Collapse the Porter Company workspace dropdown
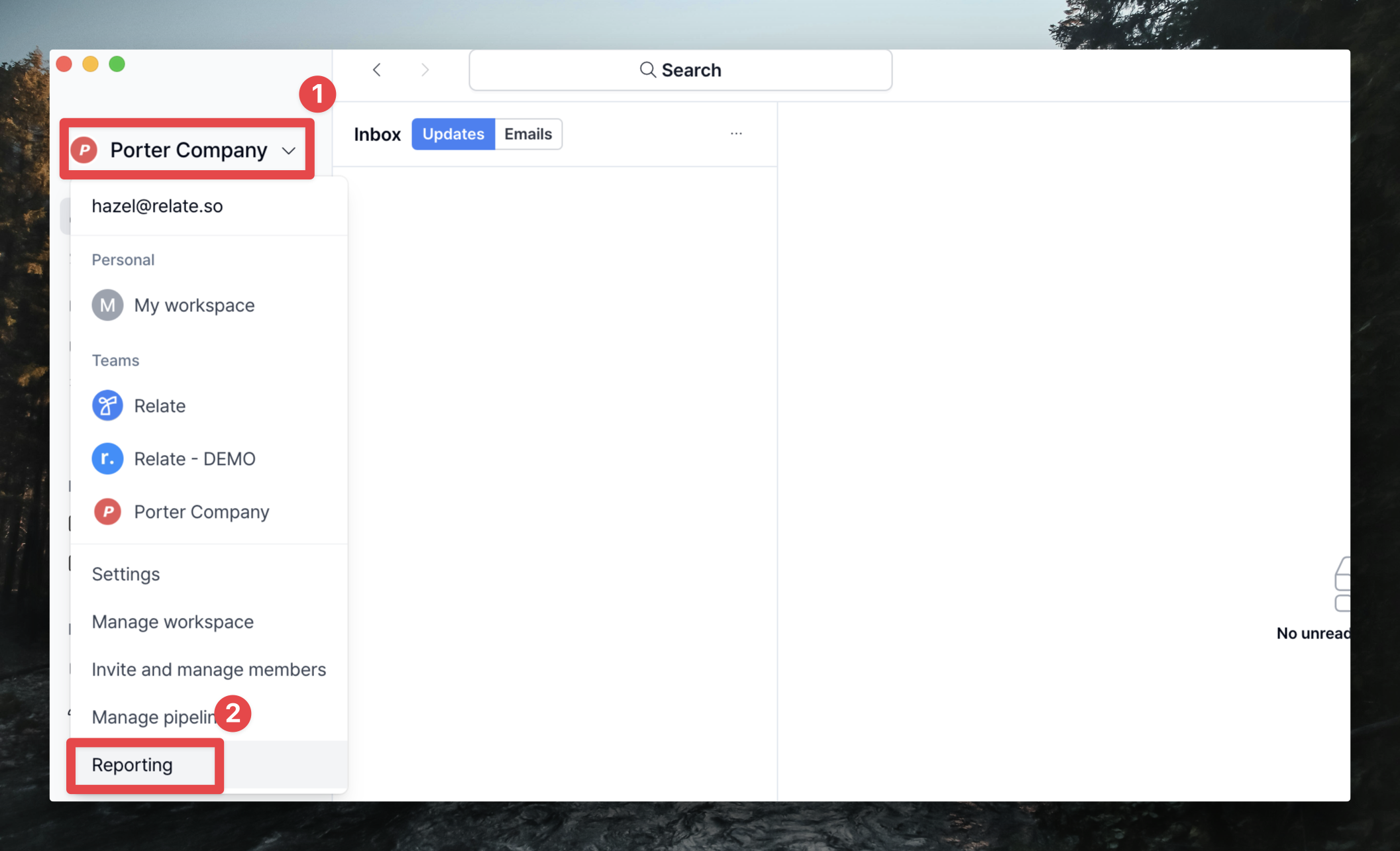The height and width of the screenshot is (851, 1400). [x=188, y=150]
